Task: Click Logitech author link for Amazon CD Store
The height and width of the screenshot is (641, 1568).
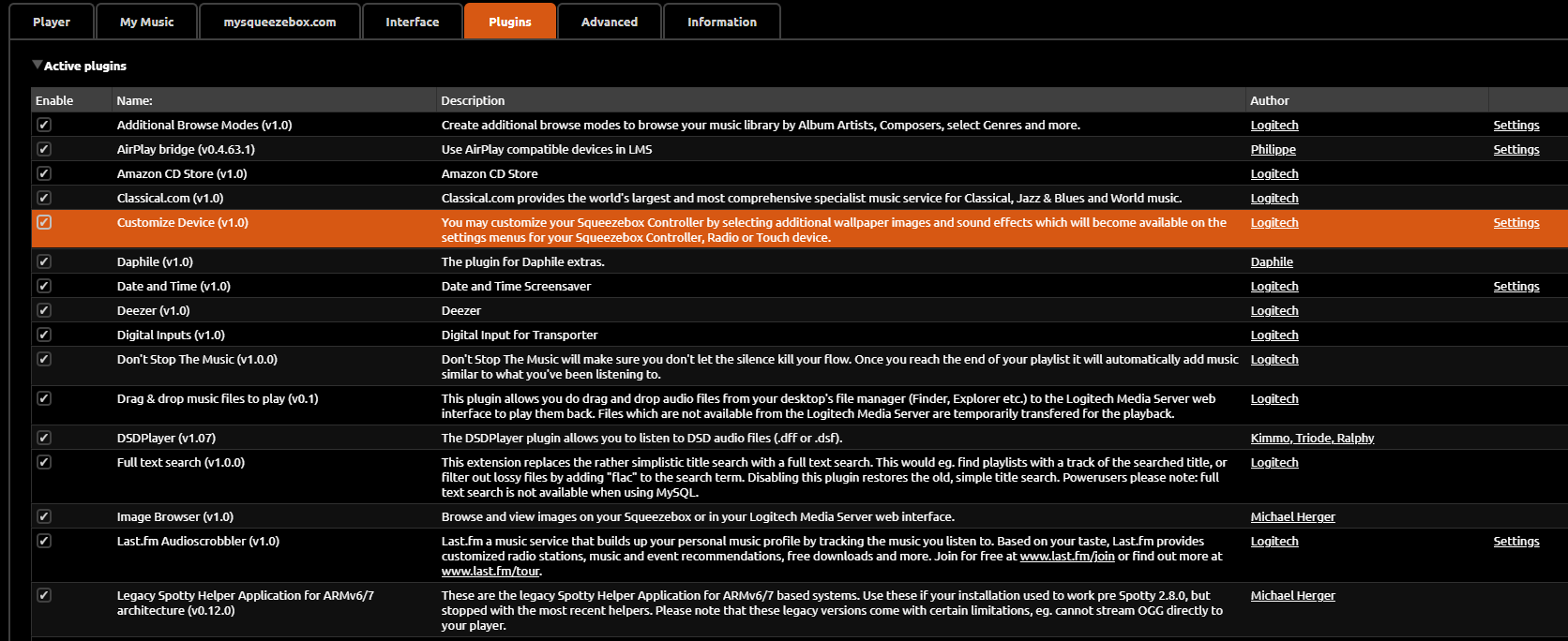Action: (x=1274, y=173)
